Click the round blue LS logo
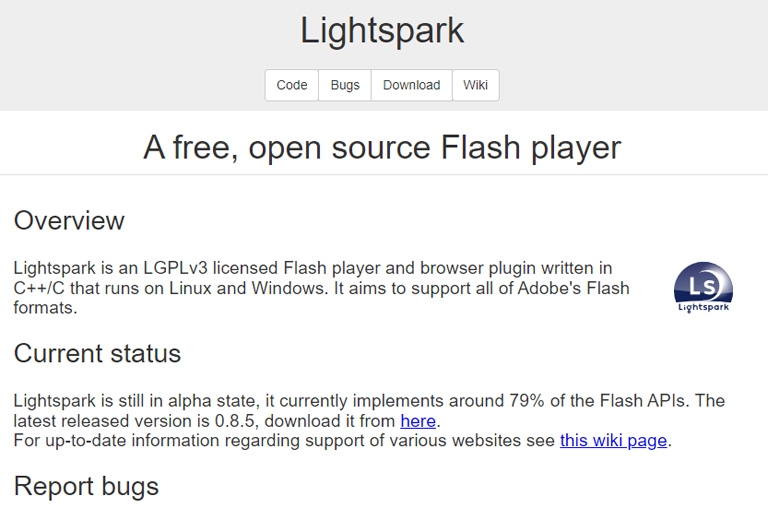The image size is (768, 520). (x=703, y=283)
